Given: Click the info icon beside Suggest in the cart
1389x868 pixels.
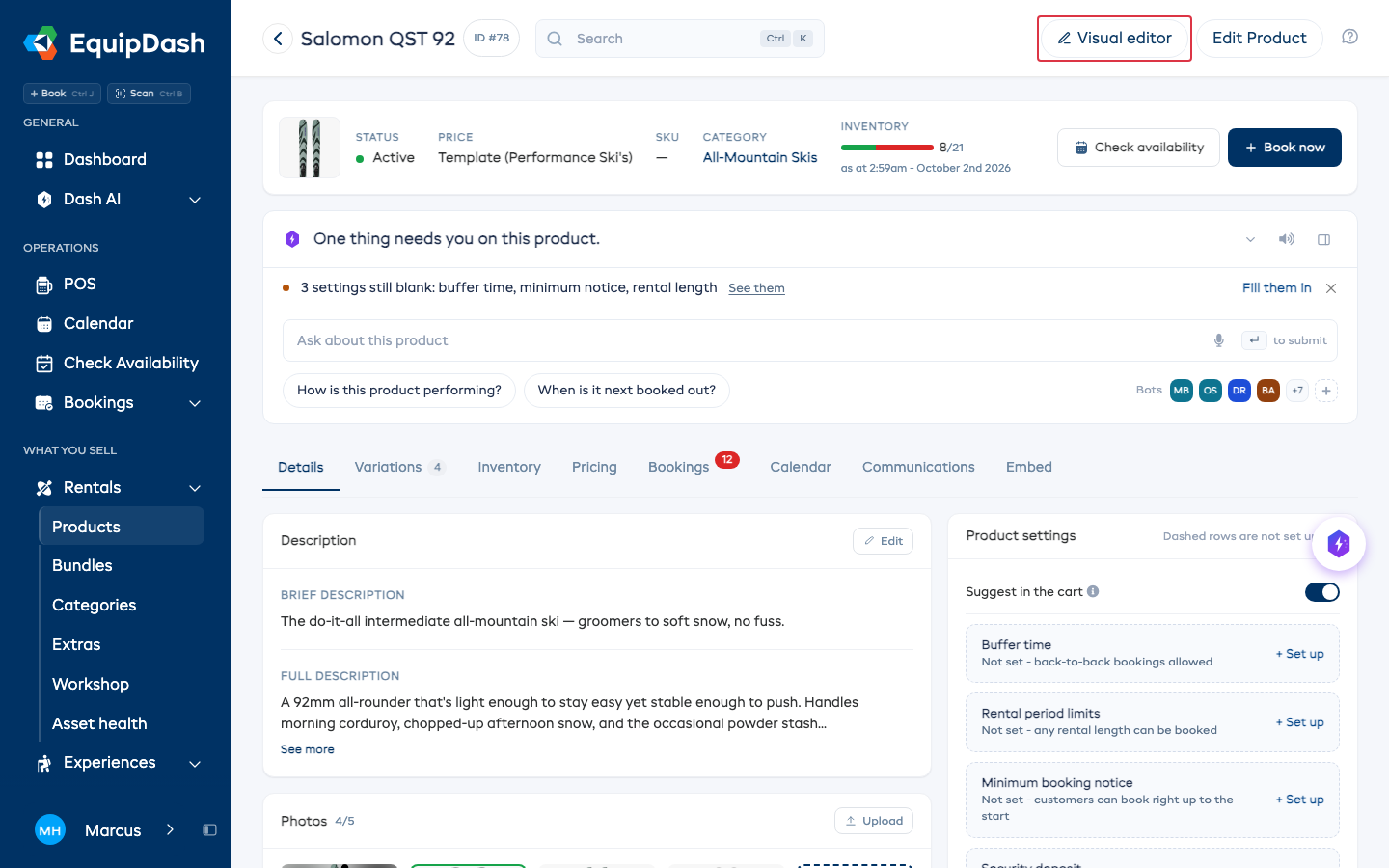Looking at the screenshot, I should coord(1093,591).
